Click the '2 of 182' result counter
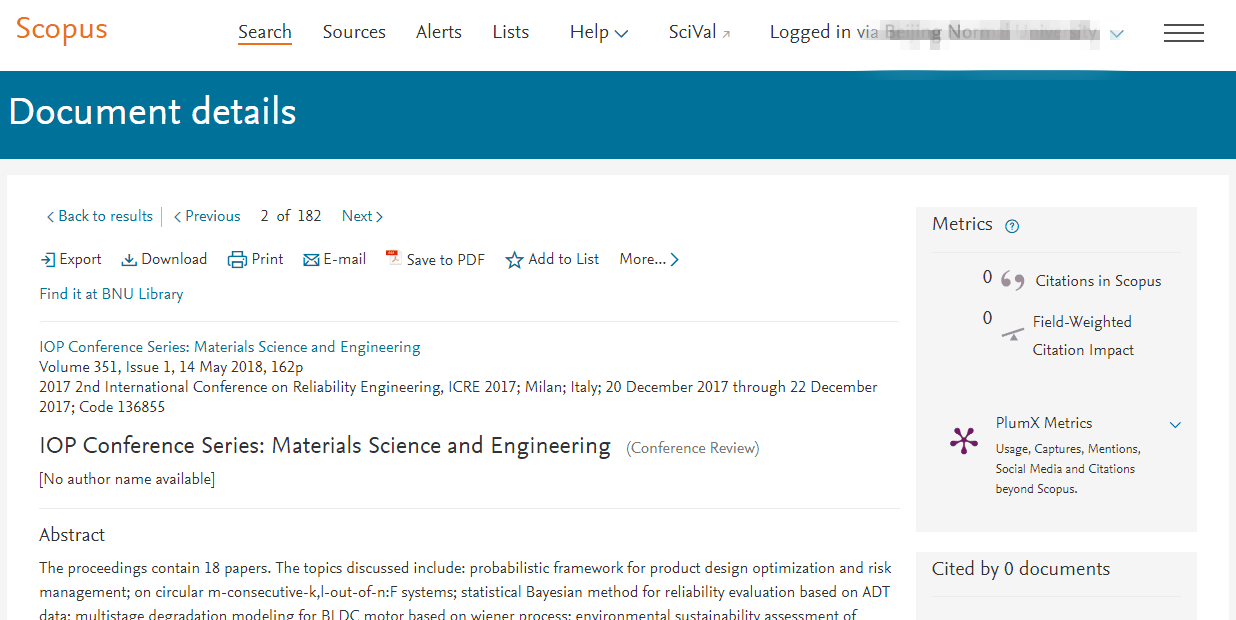The height and width of the screenshot is (620, 1236). coord(291,216)
